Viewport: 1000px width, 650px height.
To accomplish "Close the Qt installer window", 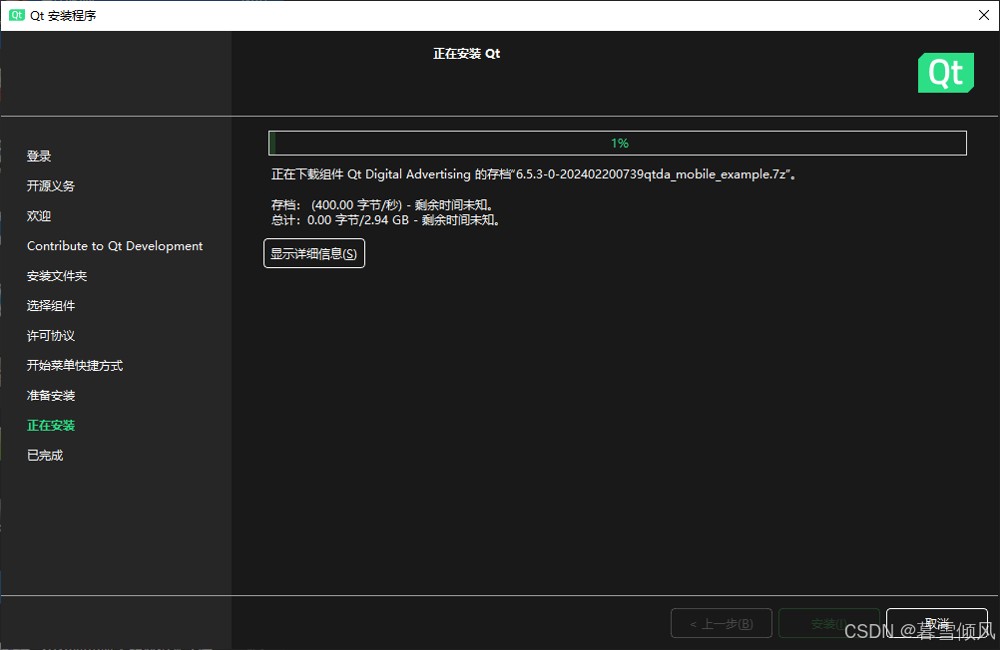I will pos(983,15).
